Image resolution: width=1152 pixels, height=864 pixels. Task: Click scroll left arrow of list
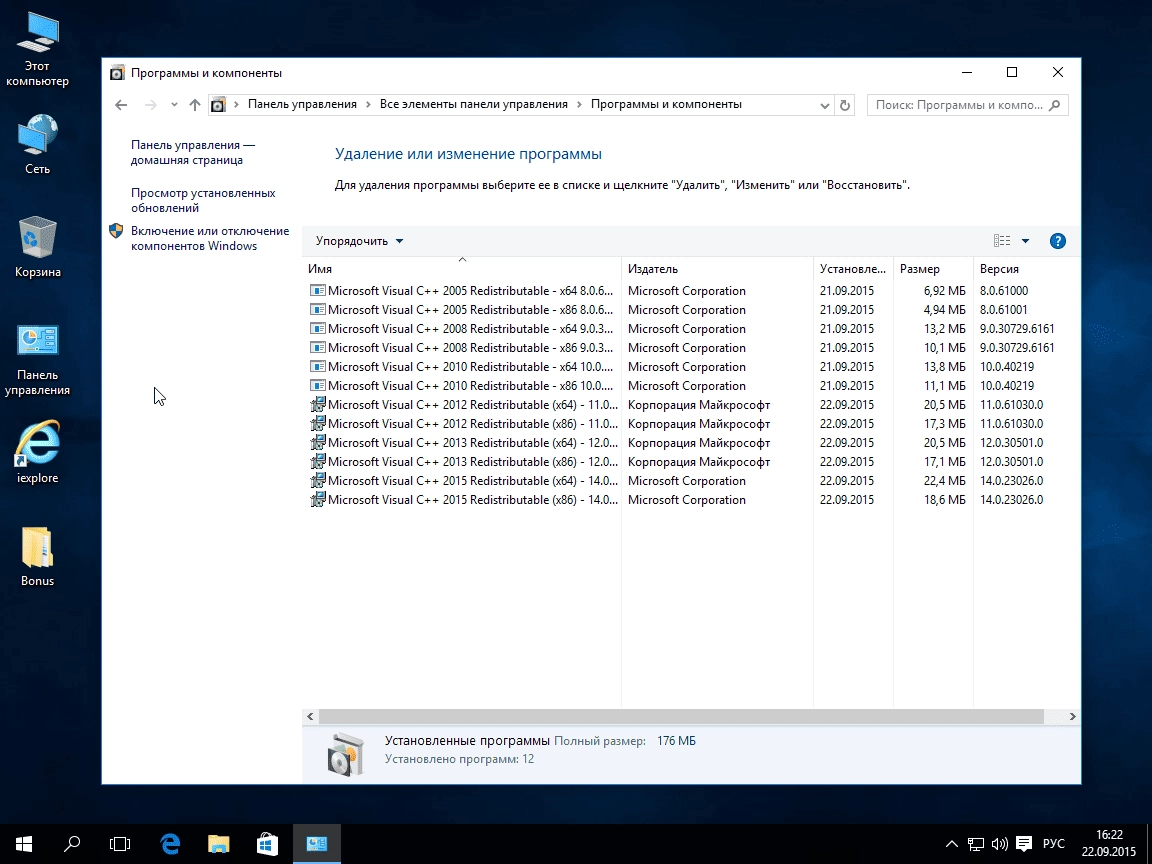tap(310, 716)
